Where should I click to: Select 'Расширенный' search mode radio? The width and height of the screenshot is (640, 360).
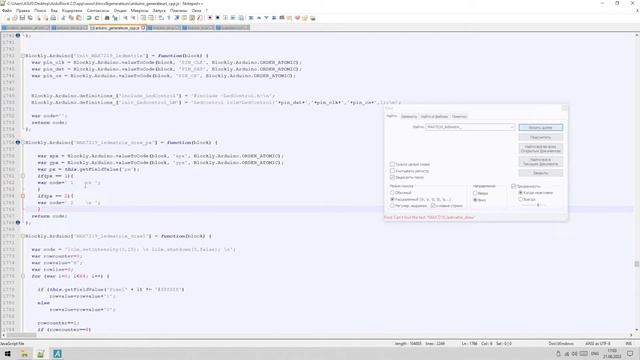pyautogui.click(x=392, y=199)
